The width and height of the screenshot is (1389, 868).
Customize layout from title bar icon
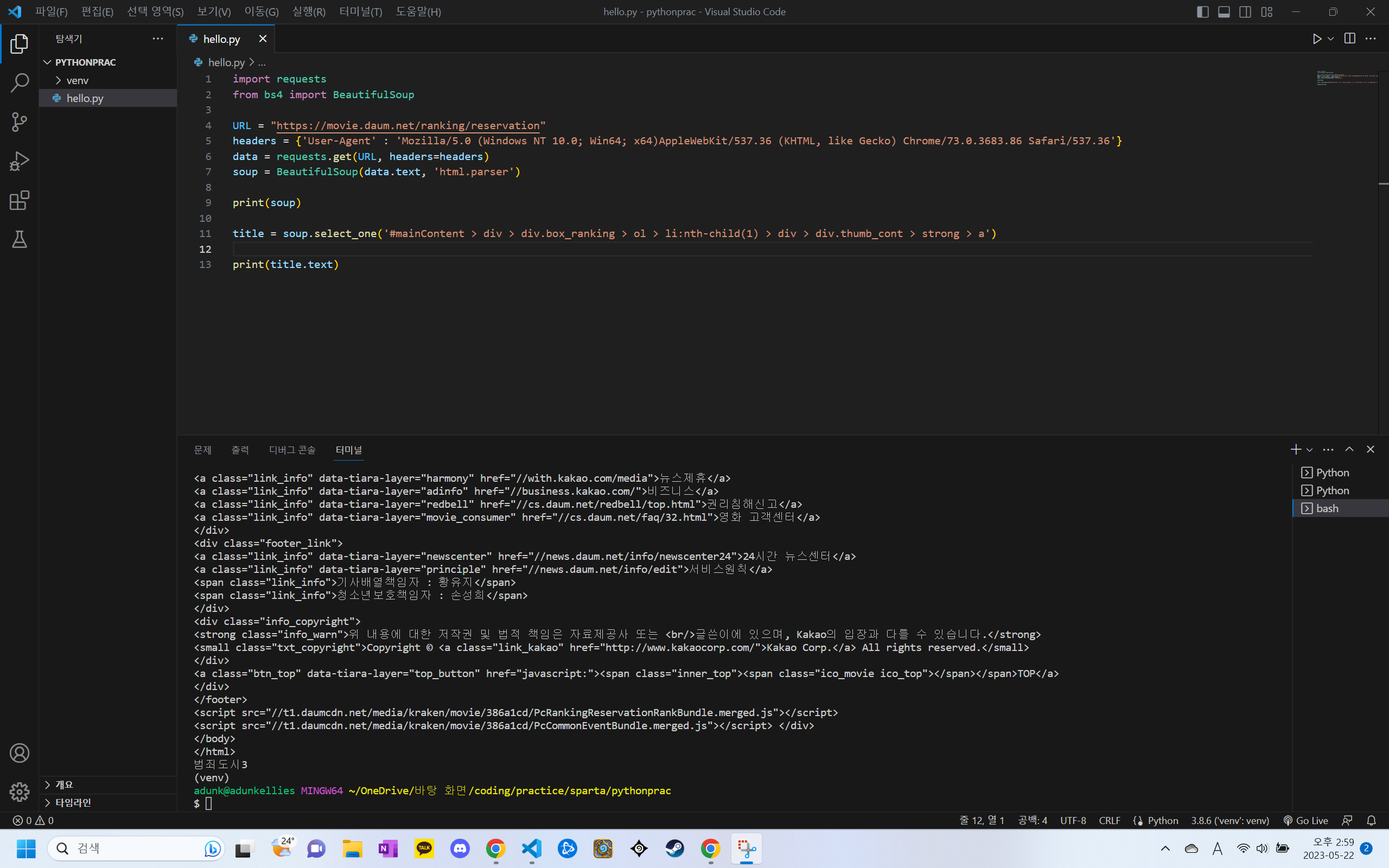coord(1267,11)
